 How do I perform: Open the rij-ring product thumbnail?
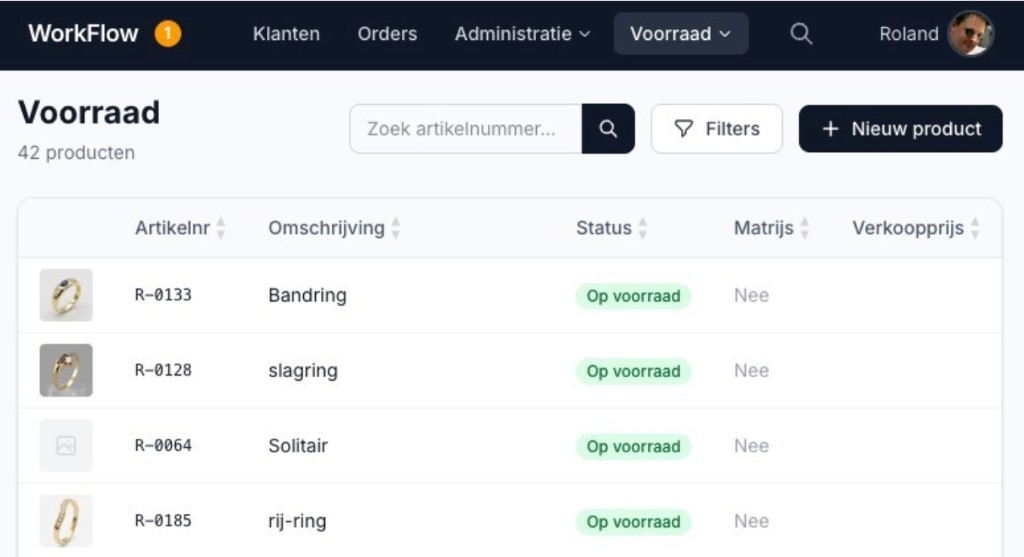(x=66, y=521)
